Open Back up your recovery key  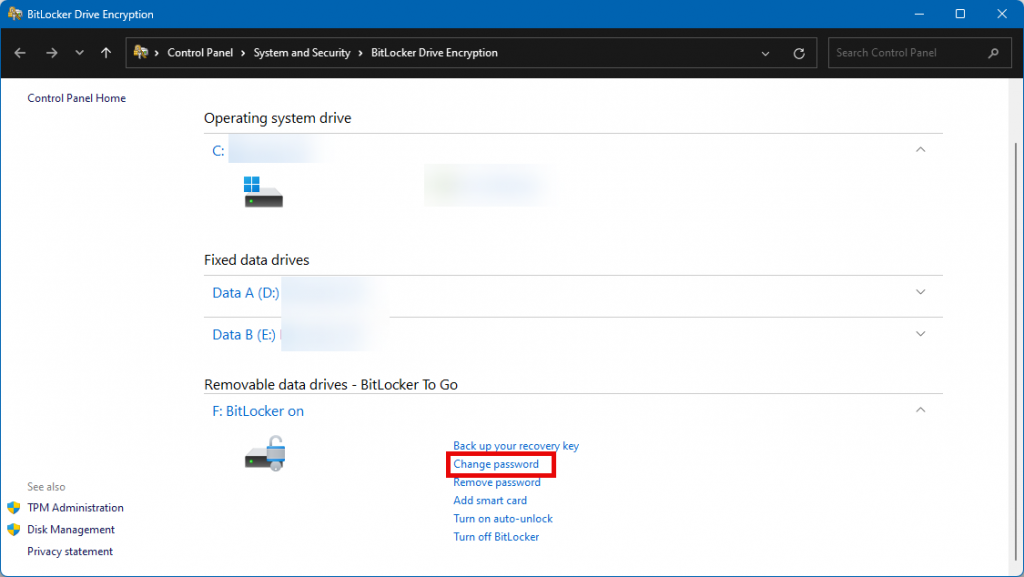point(516,446)
